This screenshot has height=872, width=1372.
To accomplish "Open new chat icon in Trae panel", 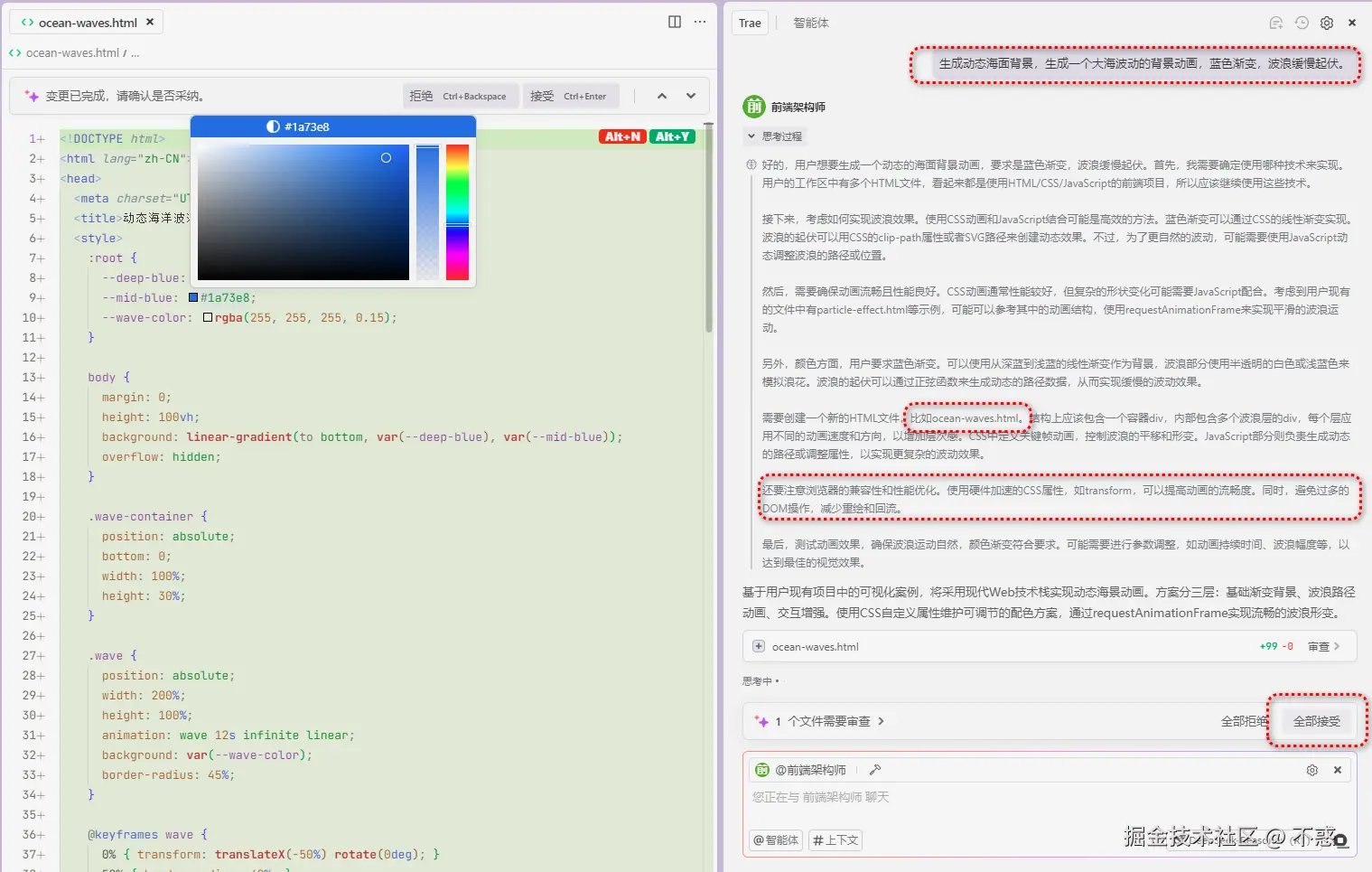I will click(1276, 23).
